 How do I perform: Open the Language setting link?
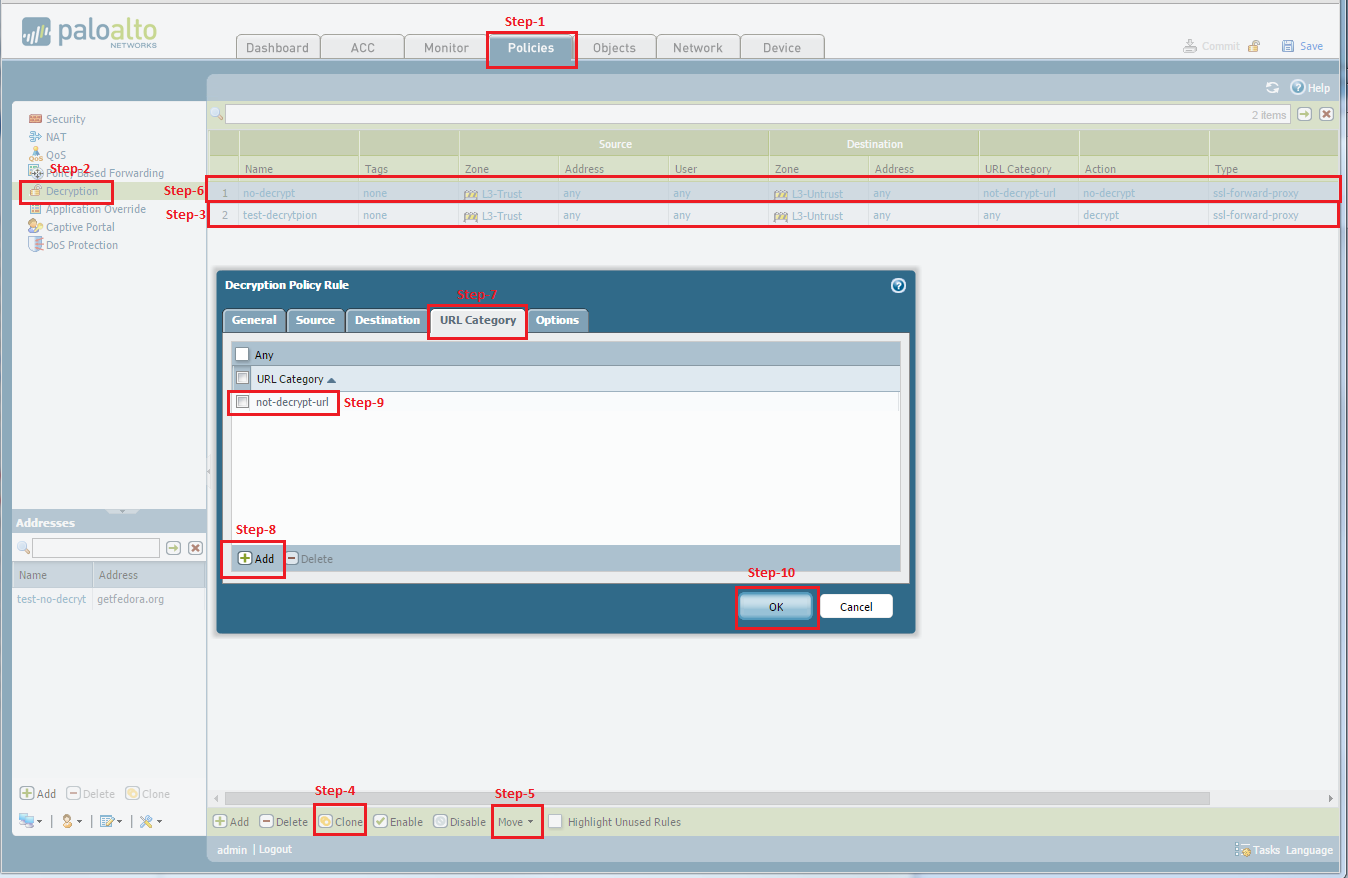click(x=1309, y=850)
